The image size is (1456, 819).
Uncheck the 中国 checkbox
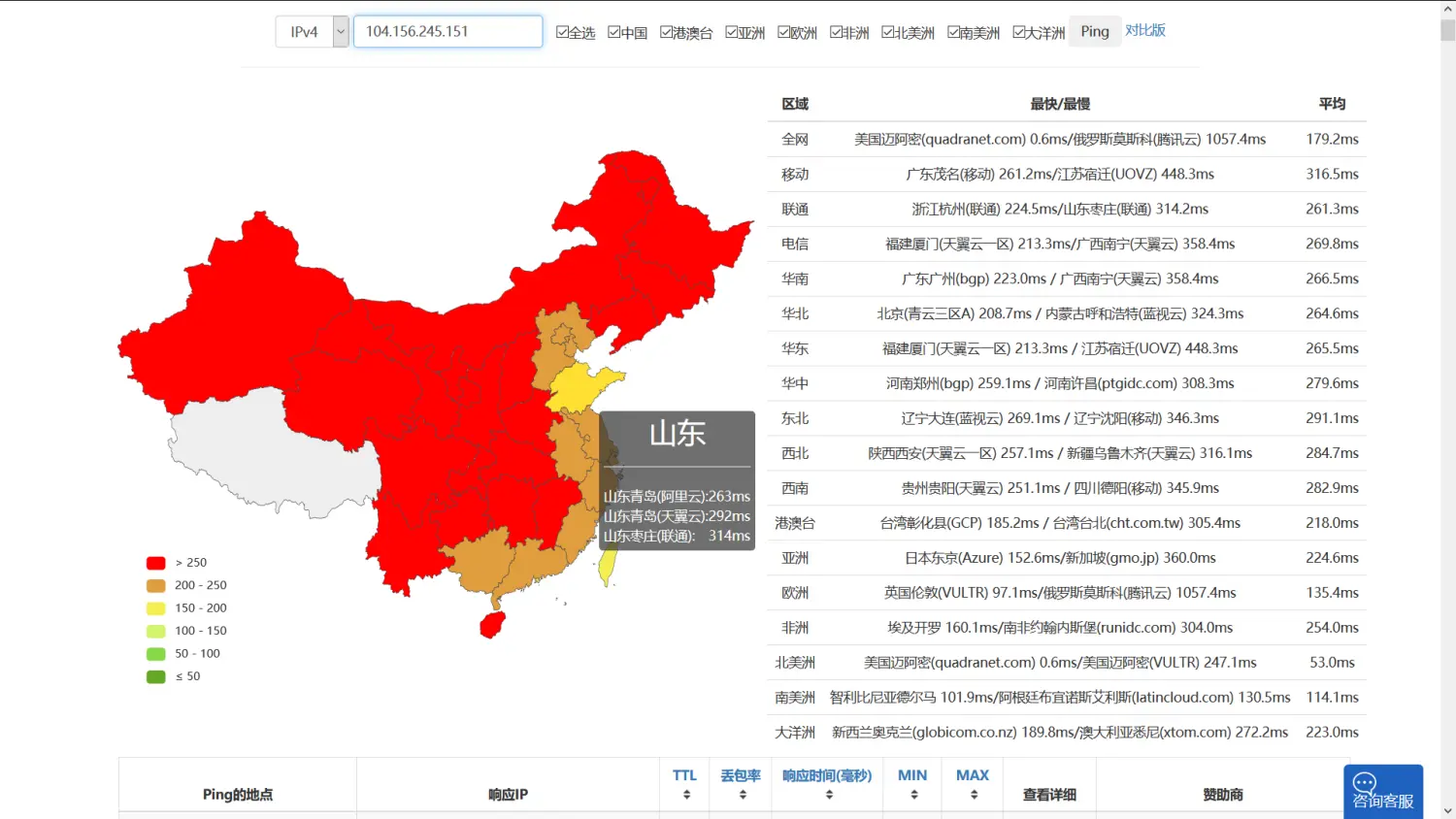click(614, 32)
